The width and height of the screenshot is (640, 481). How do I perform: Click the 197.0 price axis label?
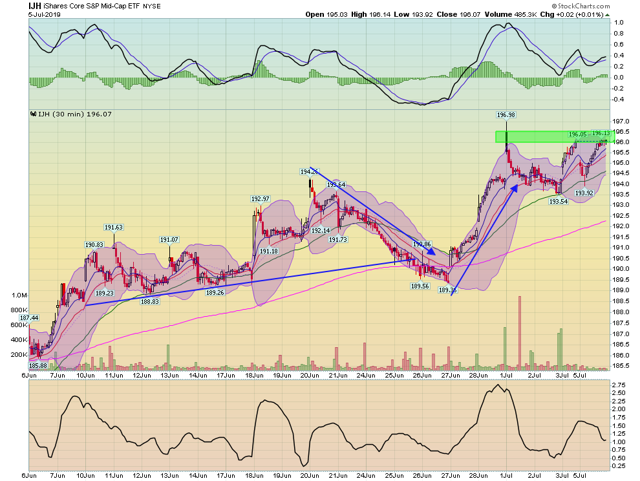[x=619, y=121]
